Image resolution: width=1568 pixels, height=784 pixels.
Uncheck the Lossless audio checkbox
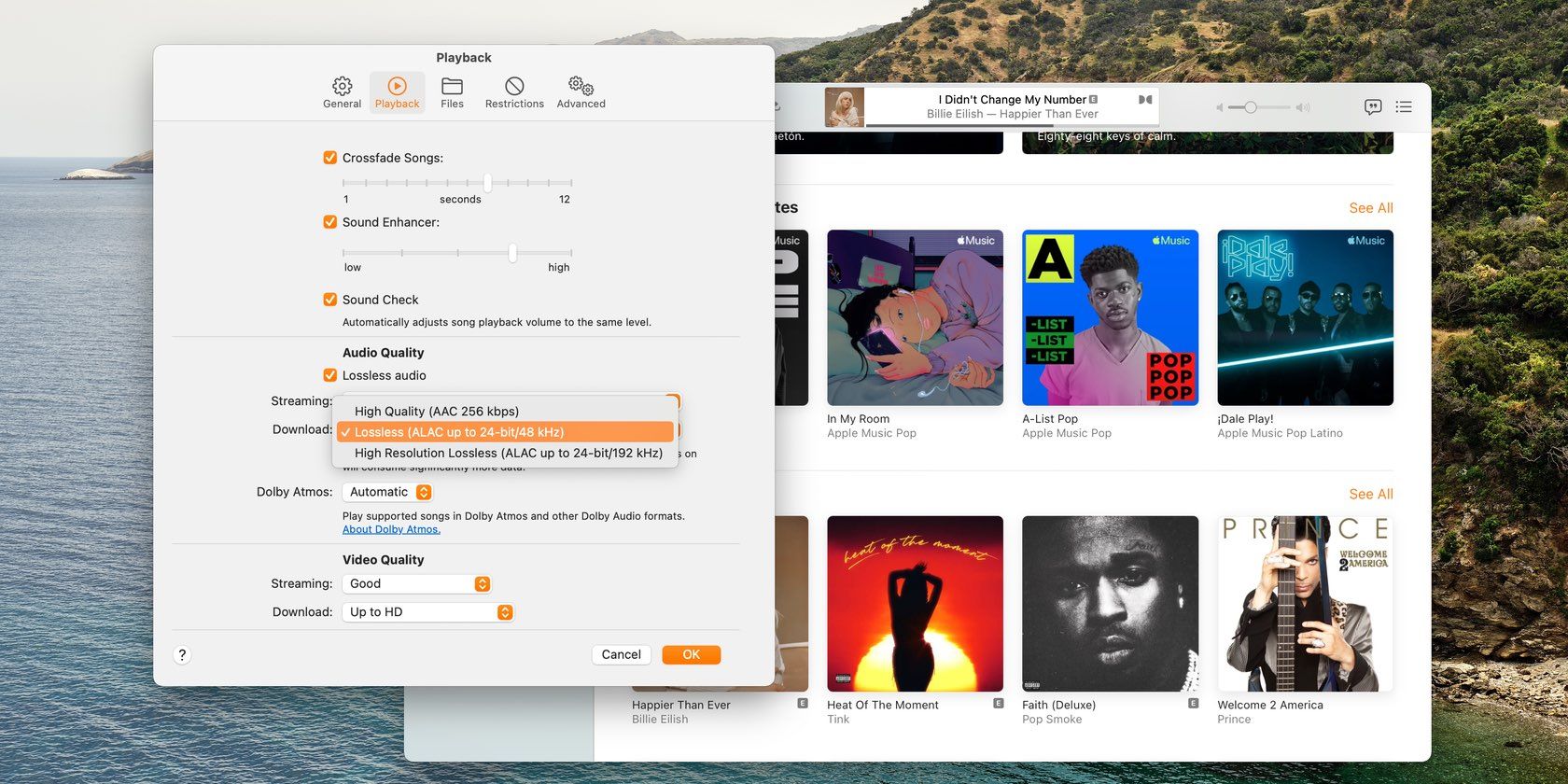click(329, 375)
